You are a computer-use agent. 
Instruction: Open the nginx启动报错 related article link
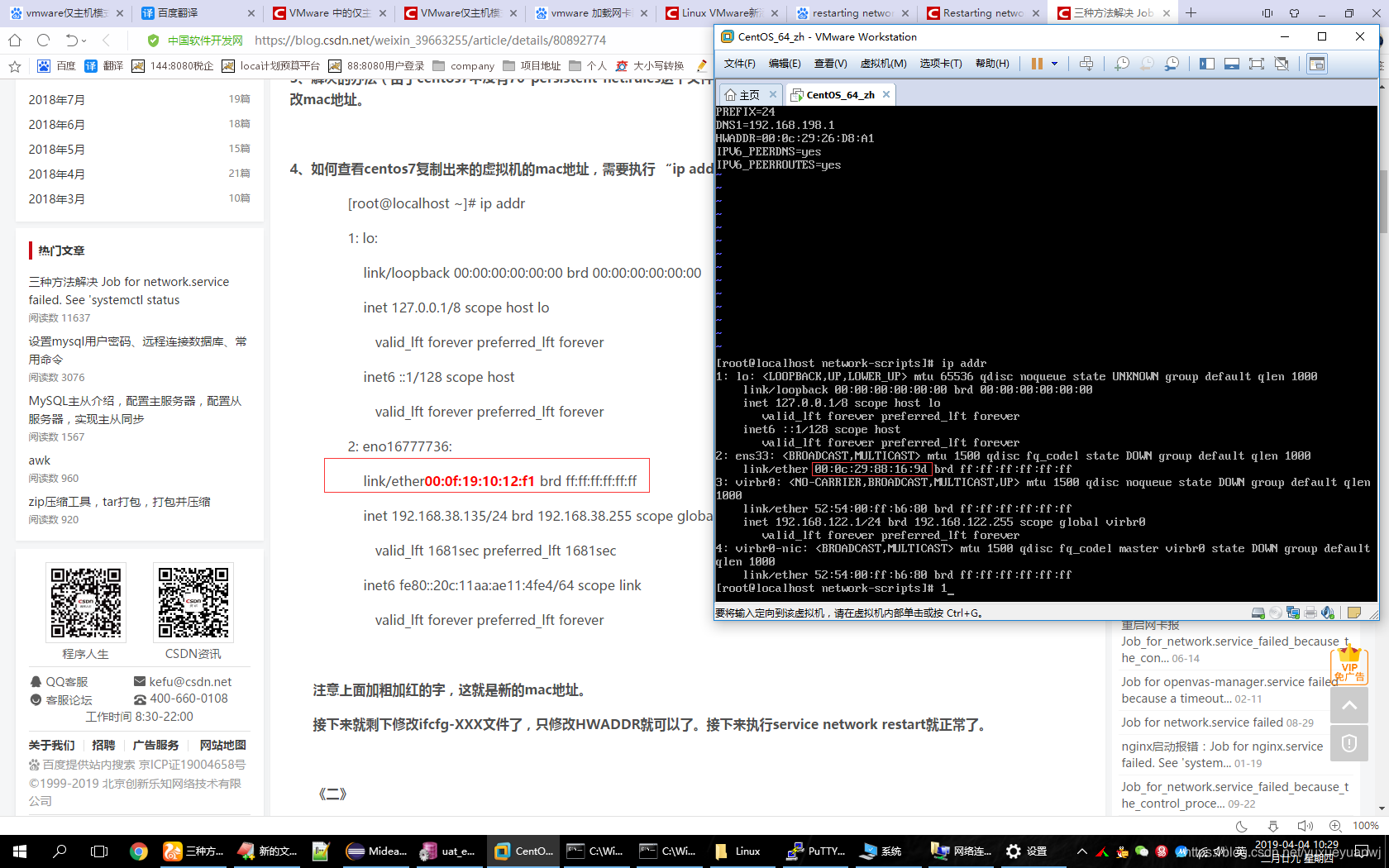1222,754
